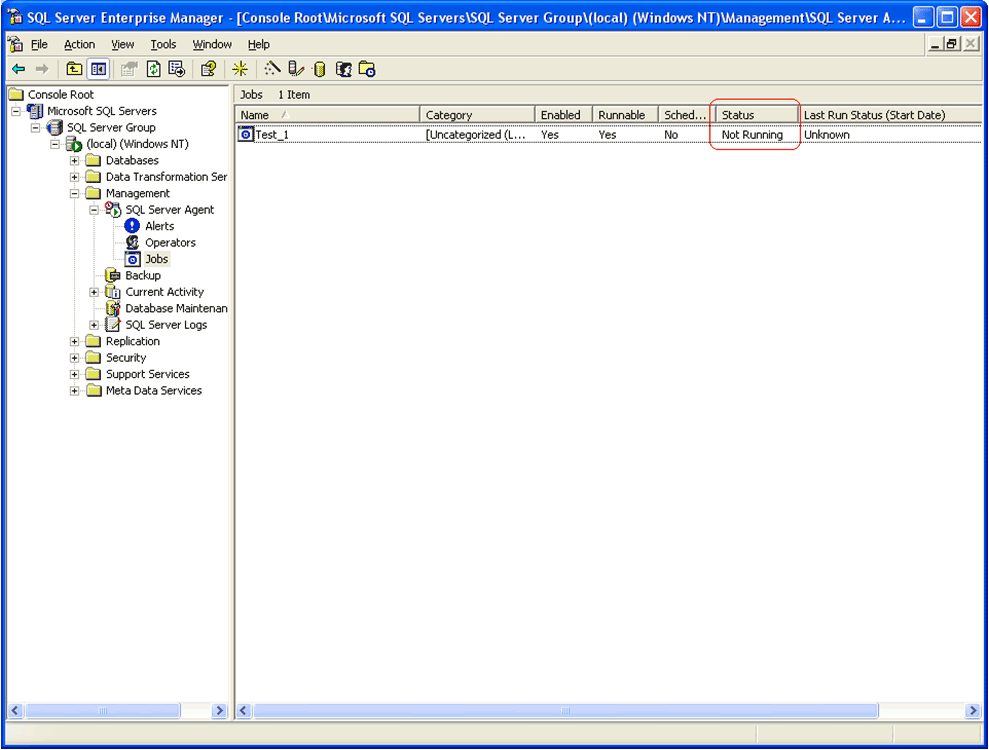Screen dimensions: 989x750
Task: Expand the Current Activity node
Action: coord(94,292)
